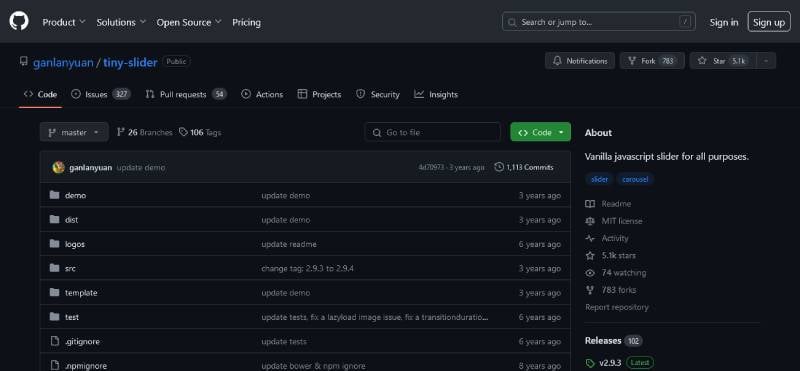The height and width of the screenshot is (371, 800).
Task: Fork the repository with Fork button
Action: 652,61
